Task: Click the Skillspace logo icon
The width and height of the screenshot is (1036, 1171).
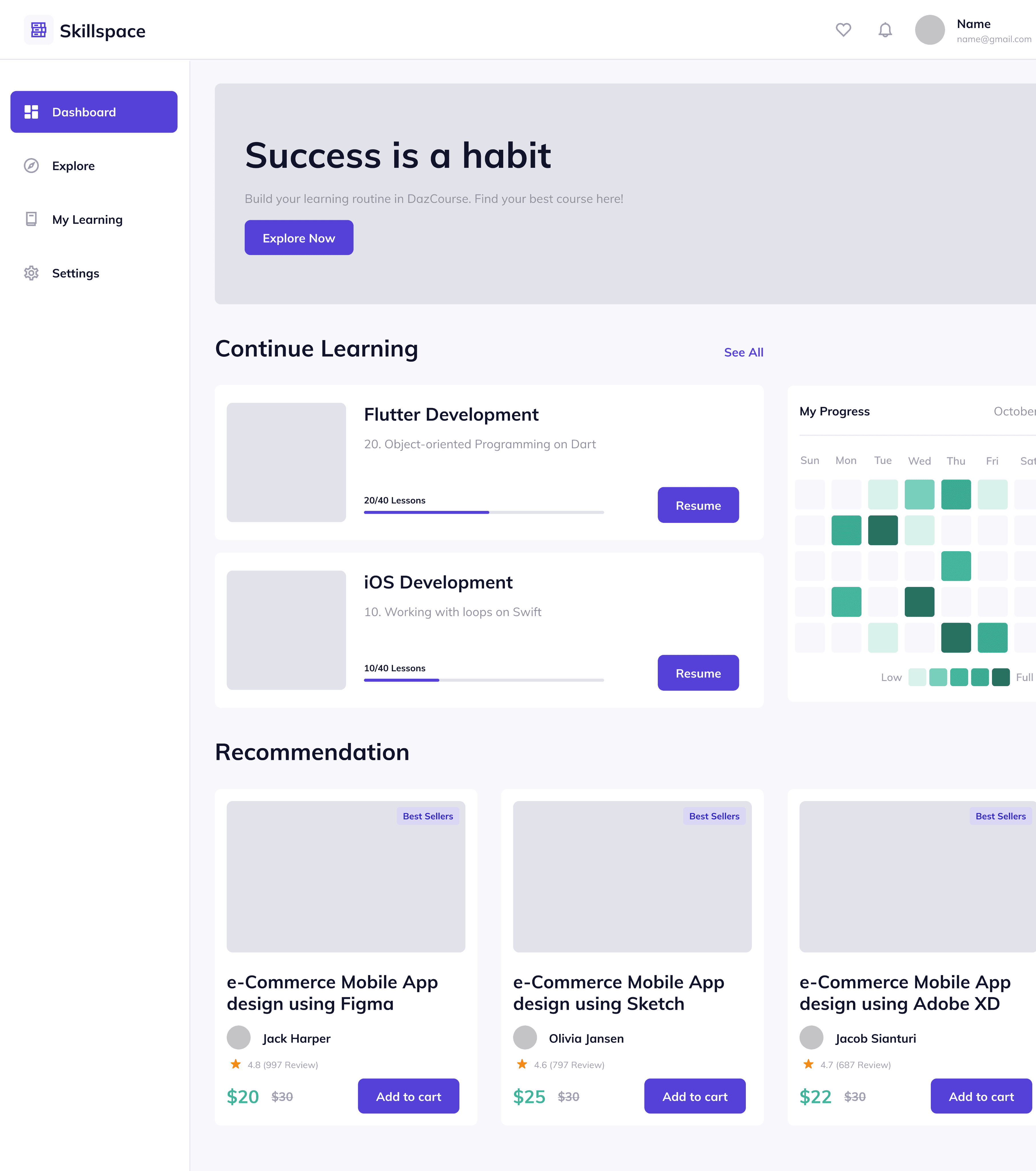Action: pos(38,30)
